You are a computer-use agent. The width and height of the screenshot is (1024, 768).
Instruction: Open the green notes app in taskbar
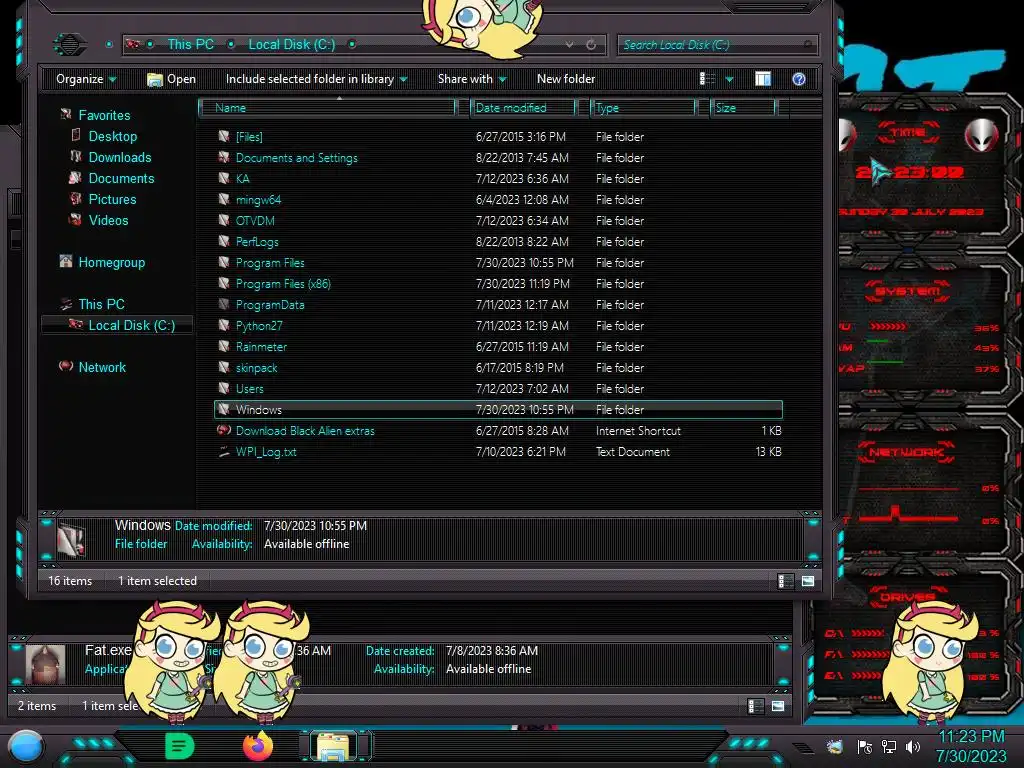179,746
